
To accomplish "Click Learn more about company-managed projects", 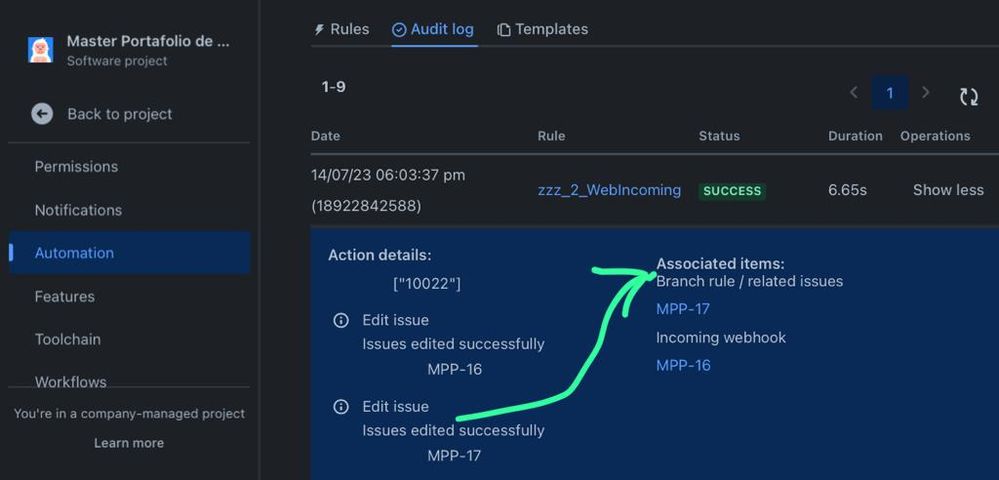I will [129, 443].
